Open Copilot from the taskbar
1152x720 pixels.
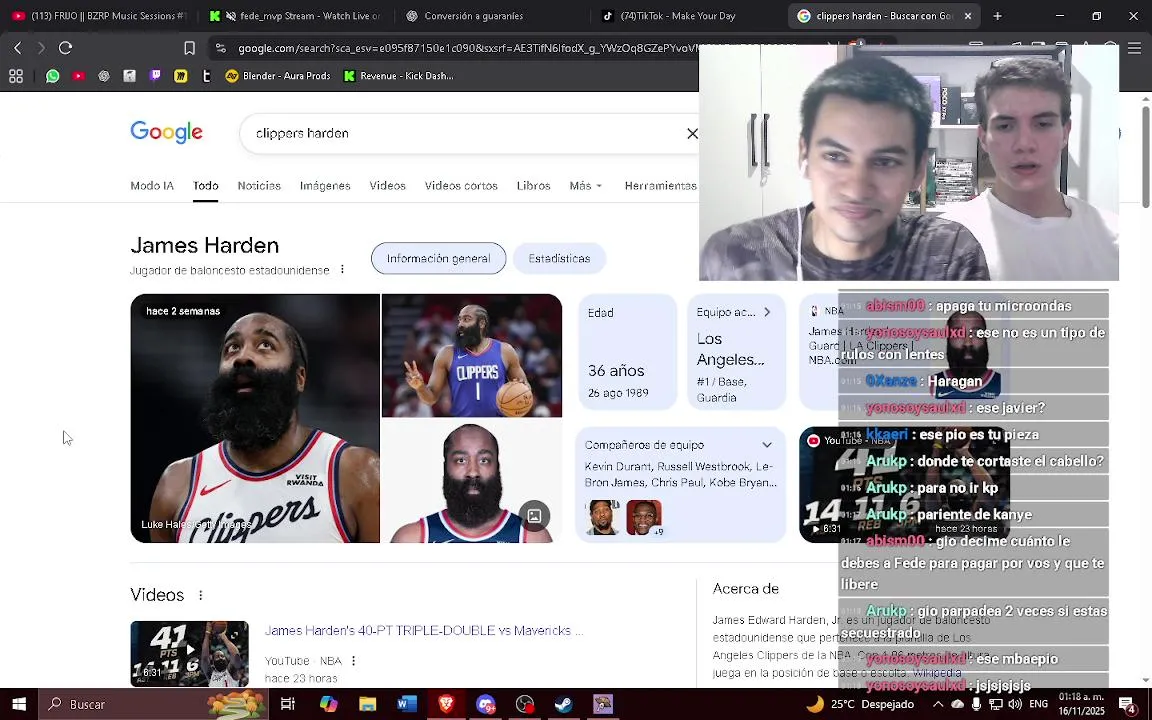(x=328, y=704)
